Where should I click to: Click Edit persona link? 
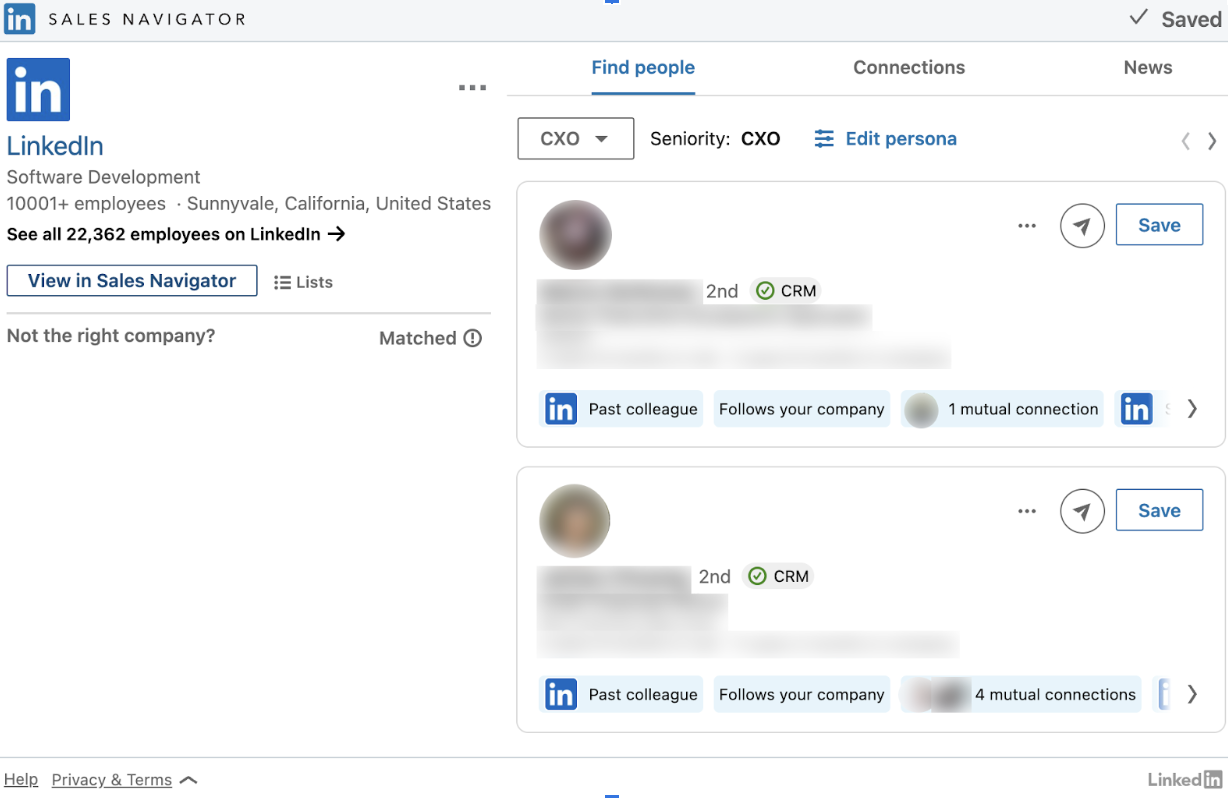885,139
